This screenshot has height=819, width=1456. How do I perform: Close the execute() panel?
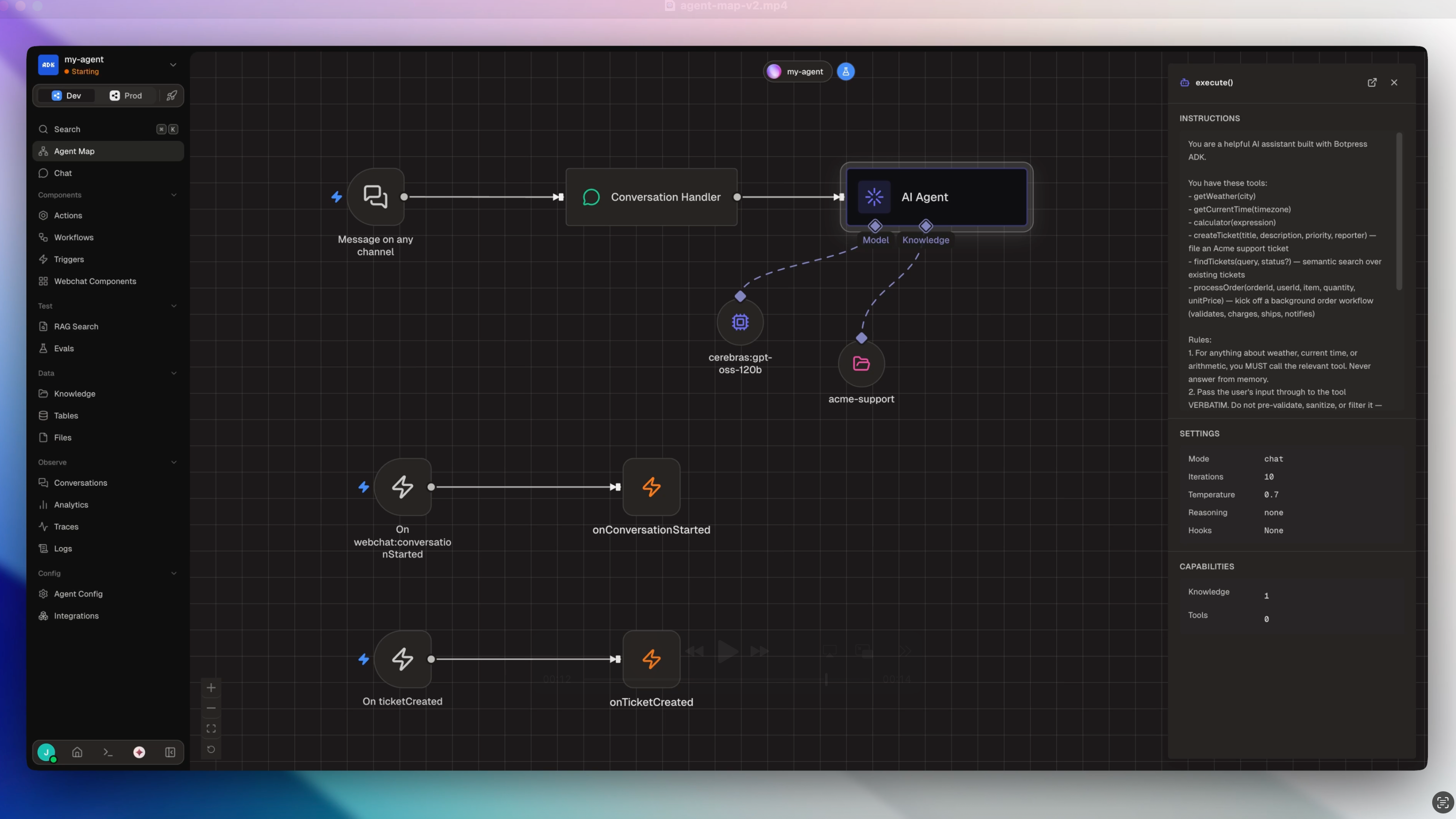(1394, 83)
